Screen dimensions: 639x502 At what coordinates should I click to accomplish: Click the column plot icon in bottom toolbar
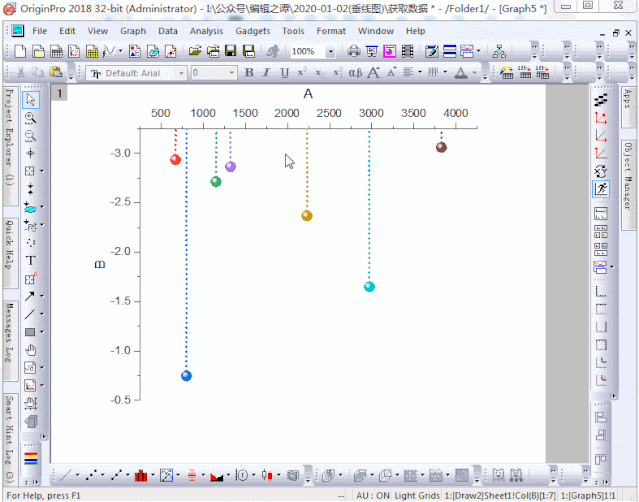click(142, 475)
